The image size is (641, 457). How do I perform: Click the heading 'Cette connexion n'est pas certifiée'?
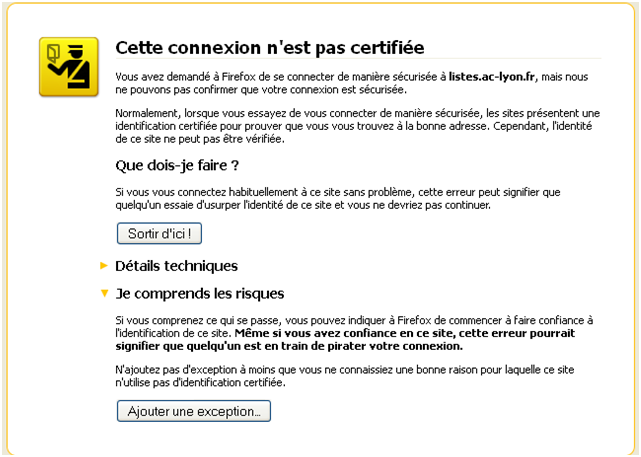pyautogui.click(x=269, y=47)
